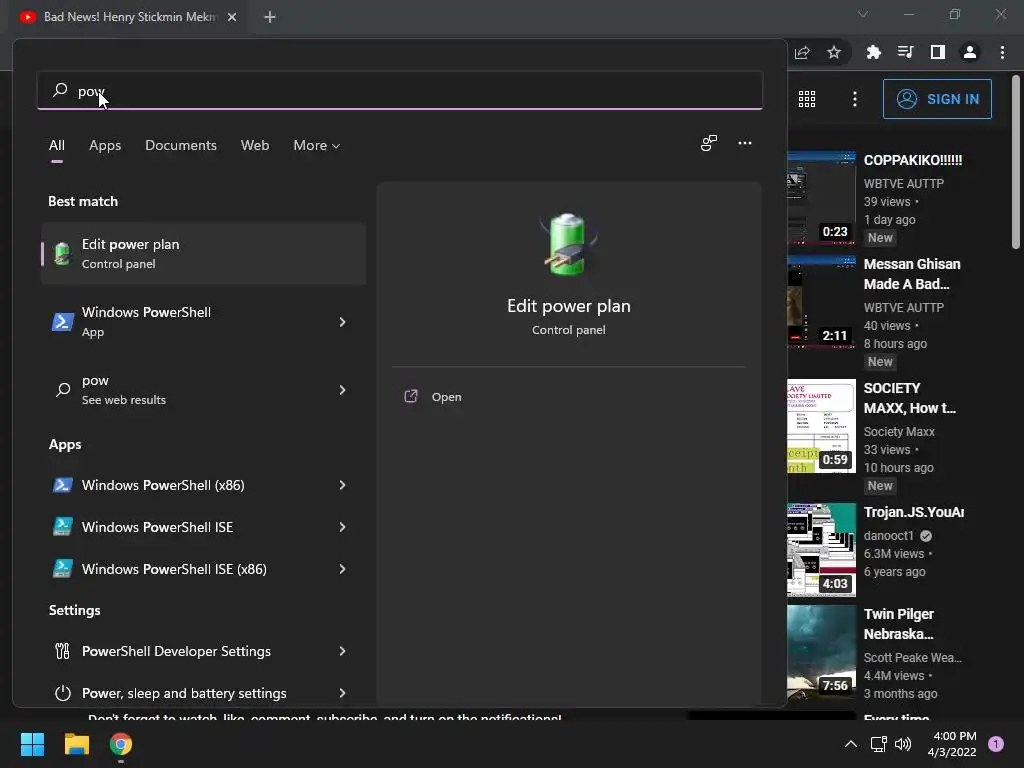
Task: Open YouTube apps grid icon
Action: click(x=807, y=99)
